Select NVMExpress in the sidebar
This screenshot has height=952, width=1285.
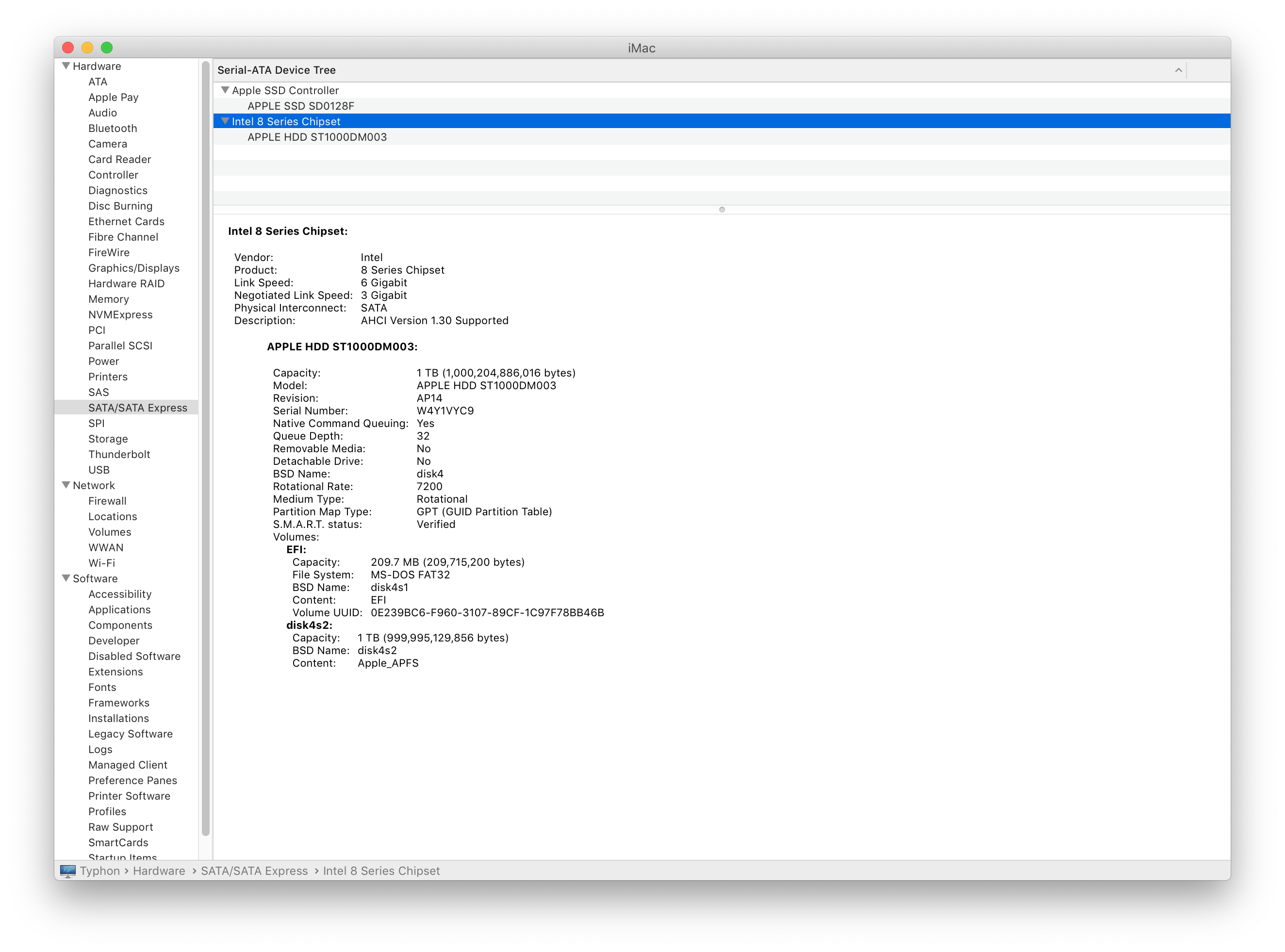coord(120,315)
